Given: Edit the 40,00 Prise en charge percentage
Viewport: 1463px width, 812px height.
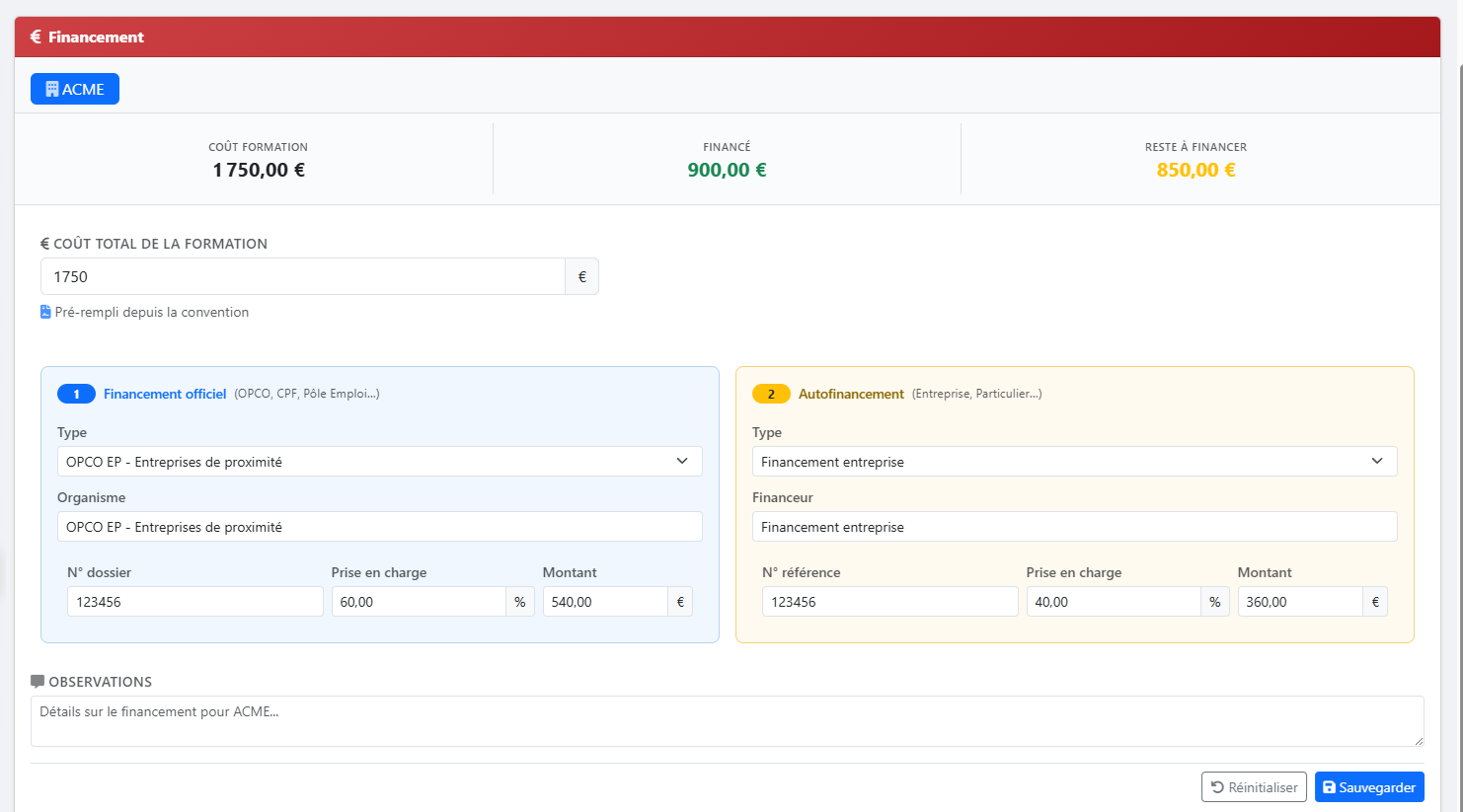Looking at the screenshot, I should tap(1114, 602).
